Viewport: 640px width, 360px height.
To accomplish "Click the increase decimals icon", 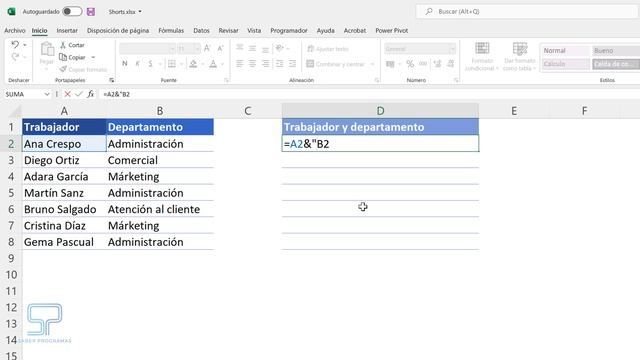I will pyautogui.click(x=438, y=64).
